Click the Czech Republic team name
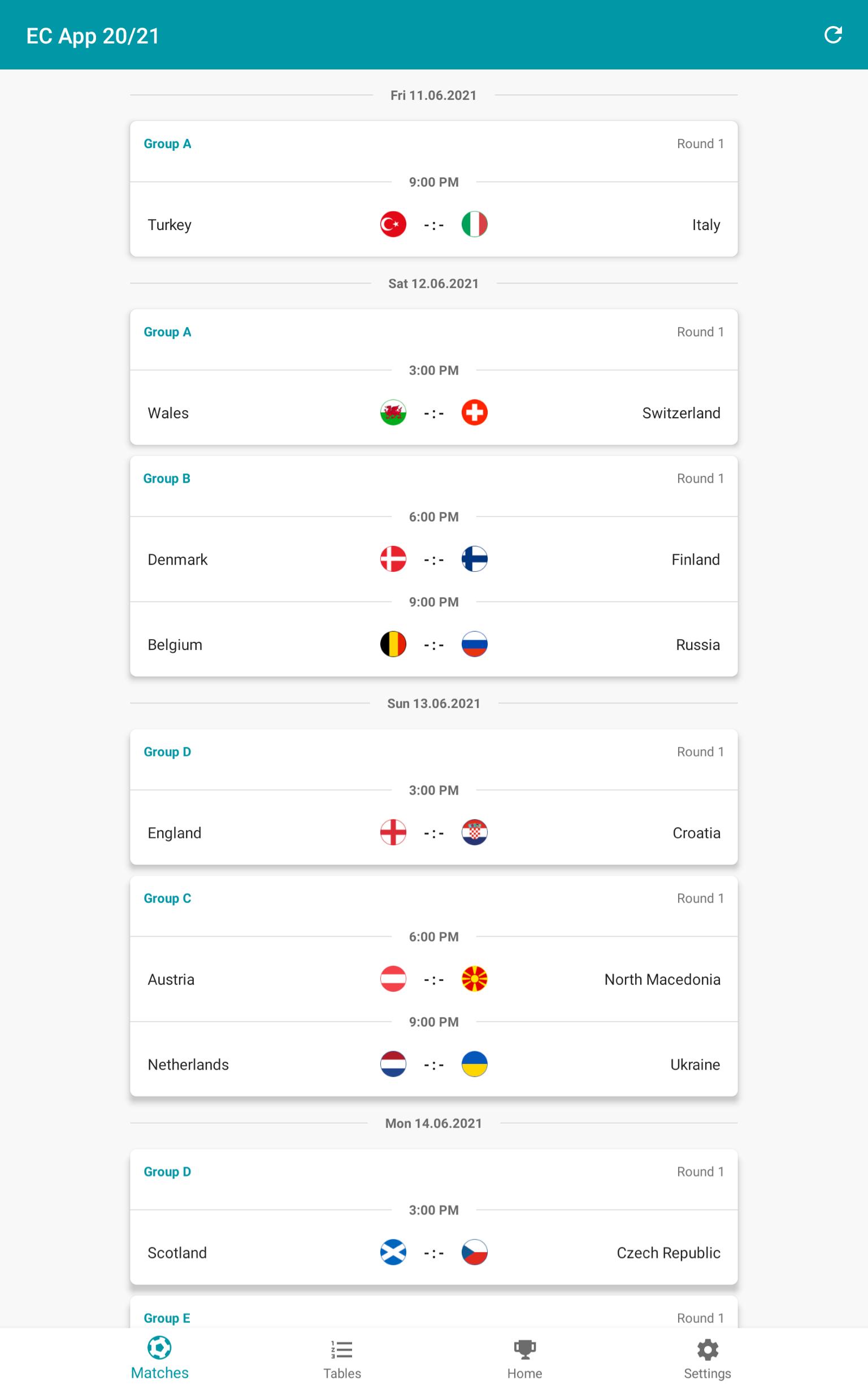The height and width of the screenshot is (1389, 868). tap(668, 1253)
